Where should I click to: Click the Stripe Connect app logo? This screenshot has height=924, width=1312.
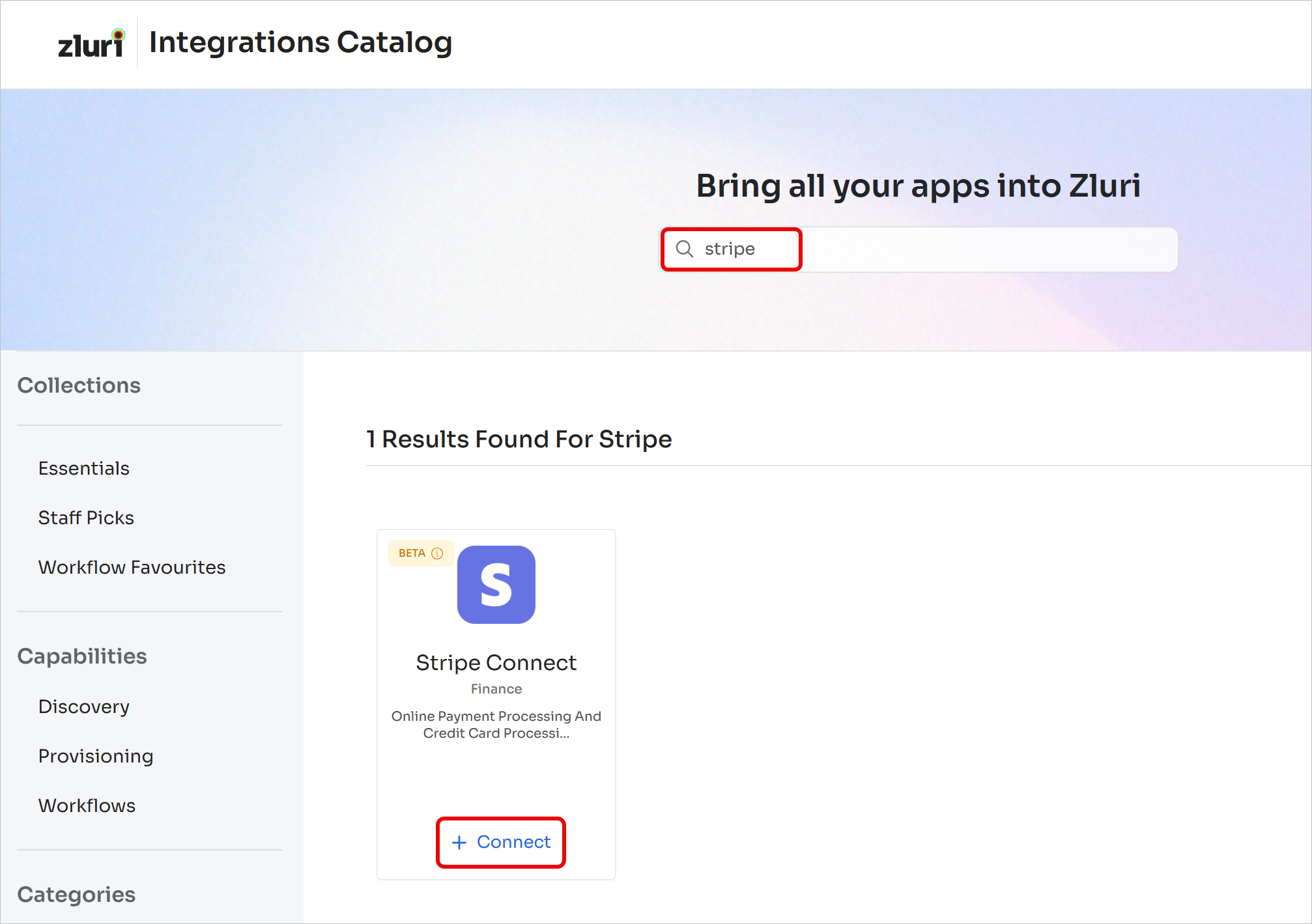496,585
